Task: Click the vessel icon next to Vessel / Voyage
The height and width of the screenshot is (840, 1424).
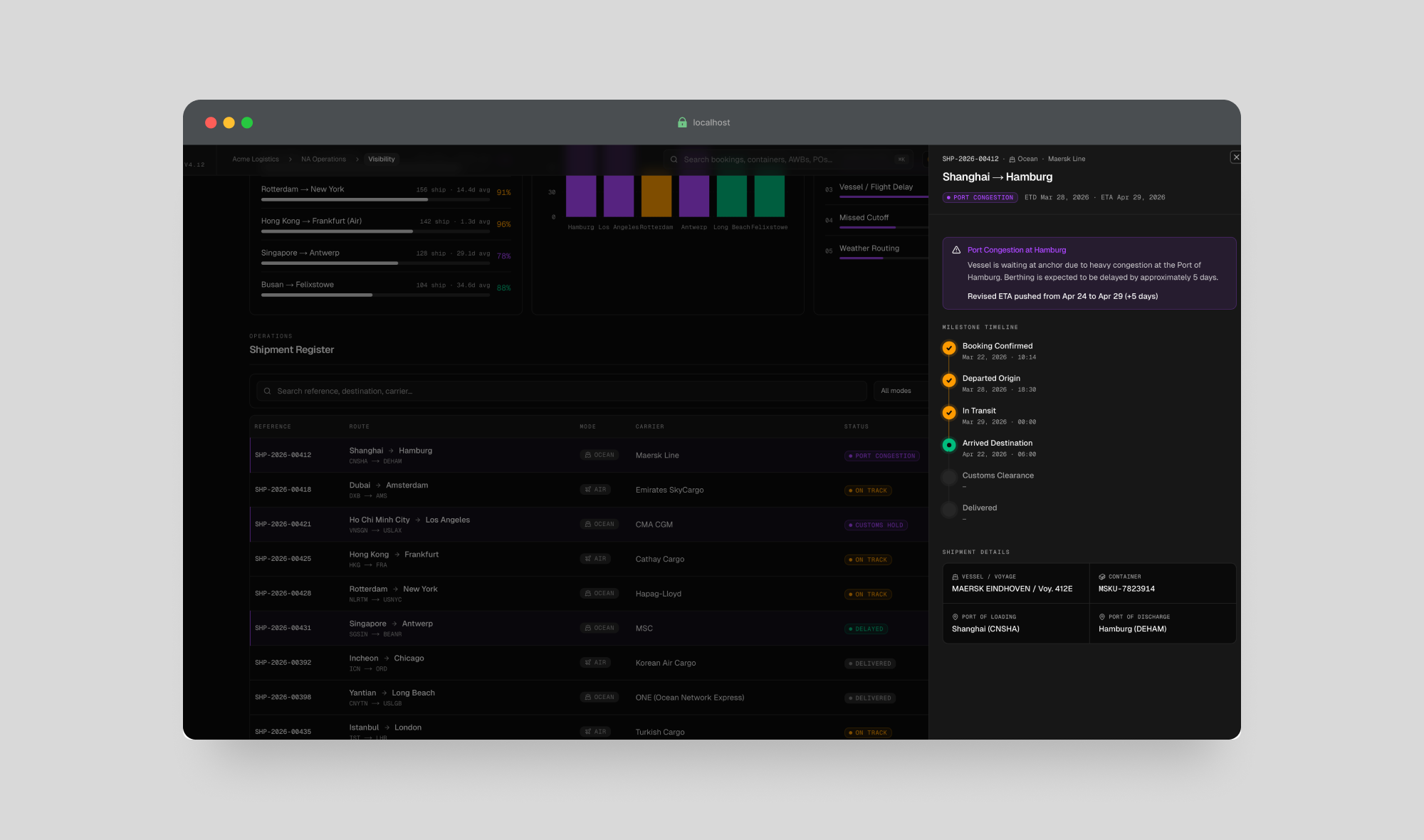Action: click(x=956, y=577)
